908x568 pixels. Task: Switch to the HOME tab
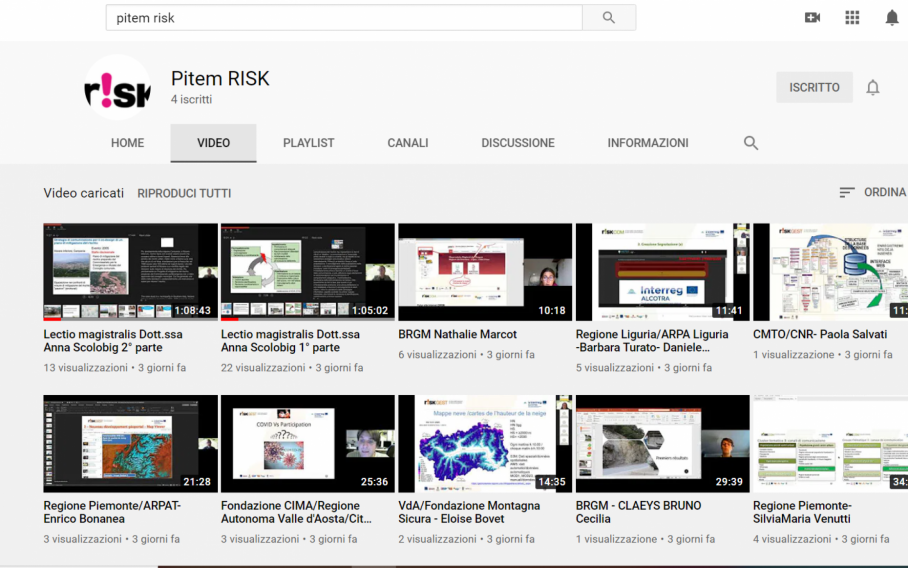pos(127,143)
